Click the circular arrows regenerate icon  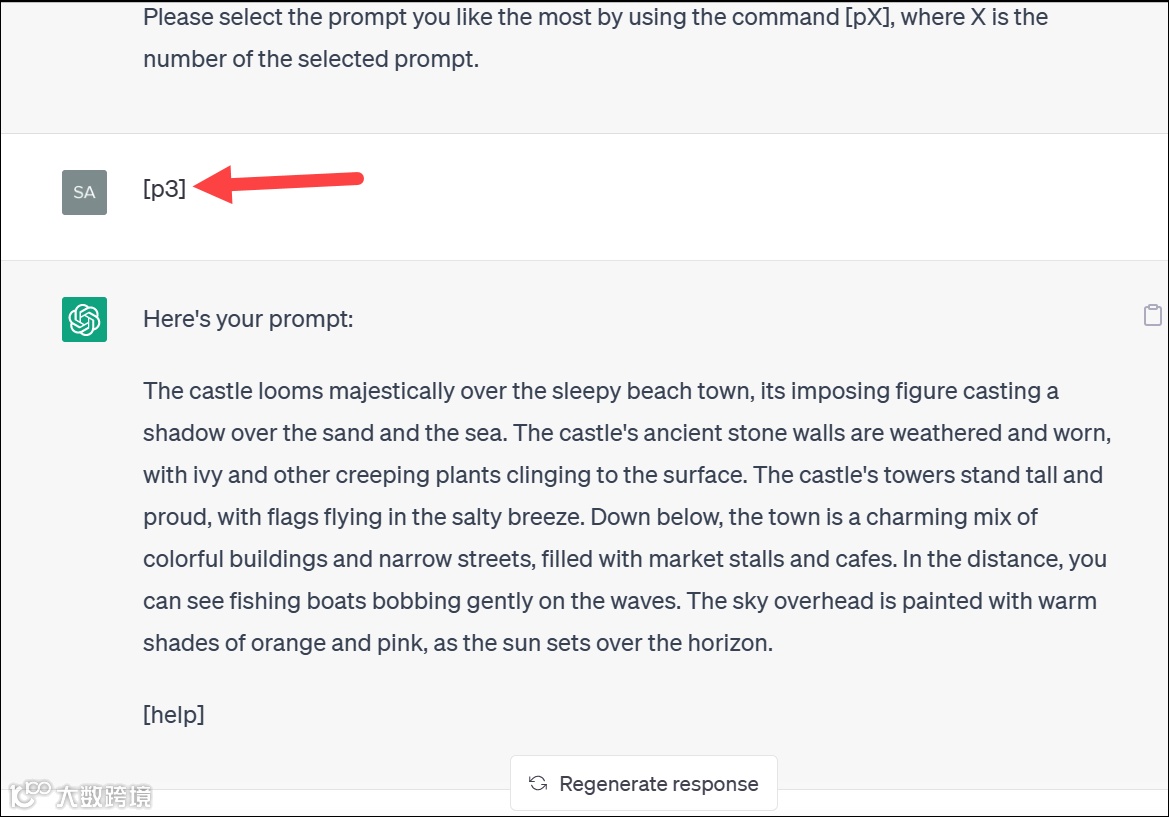click(x=538, y=784)
